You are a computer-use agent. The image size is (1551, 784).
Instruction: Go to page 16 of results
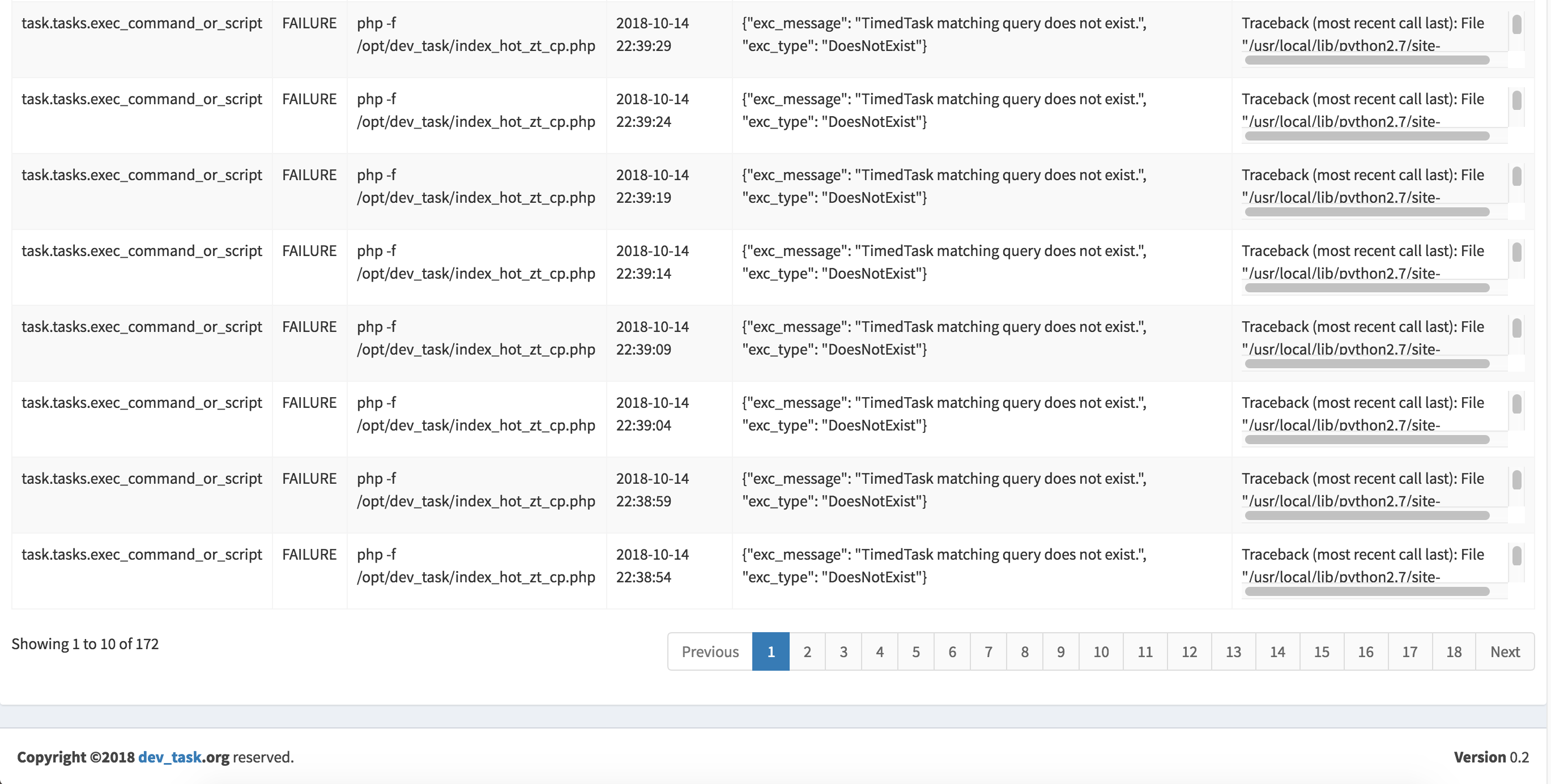1366,651
